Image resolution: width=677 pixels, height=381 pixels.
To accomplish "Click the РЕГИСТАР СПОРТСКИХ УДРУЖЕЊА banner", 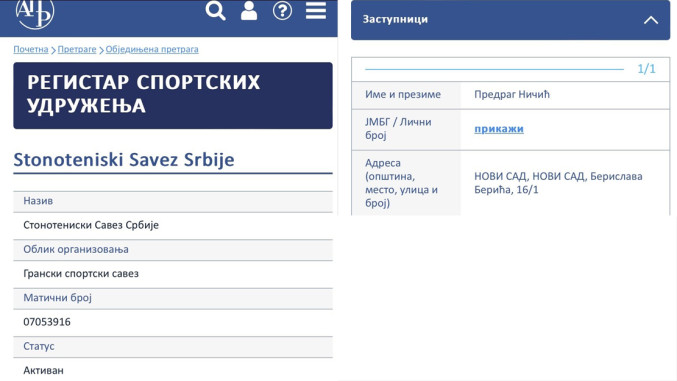I will point(173,95).
